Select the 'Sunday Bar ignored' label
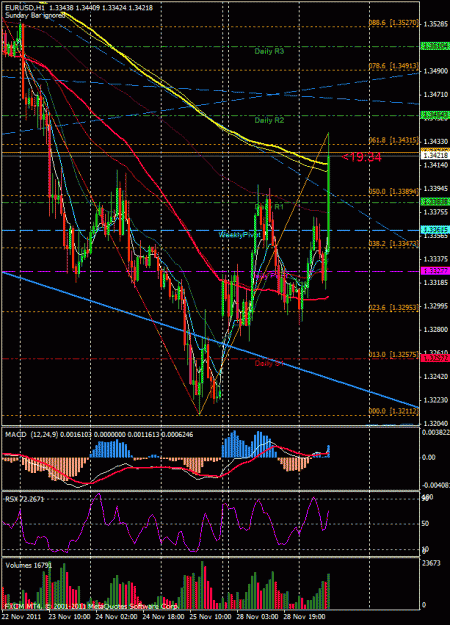450x625 pixels. coord(35,16)
